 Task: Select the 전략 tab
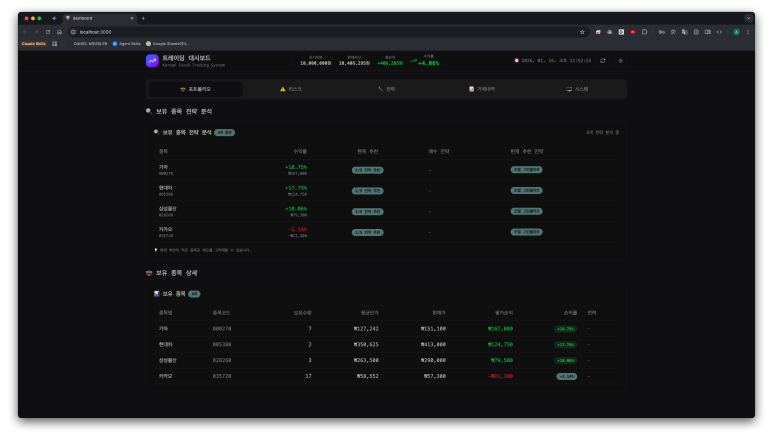[386, 89]
